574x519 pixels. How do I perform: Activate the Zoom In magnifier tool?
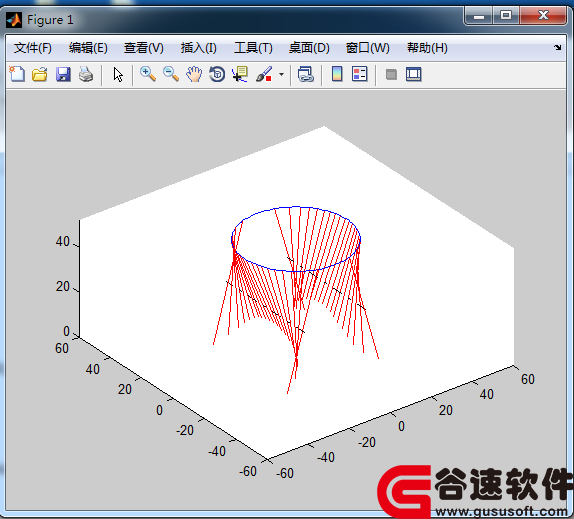(x=148, y=74)
